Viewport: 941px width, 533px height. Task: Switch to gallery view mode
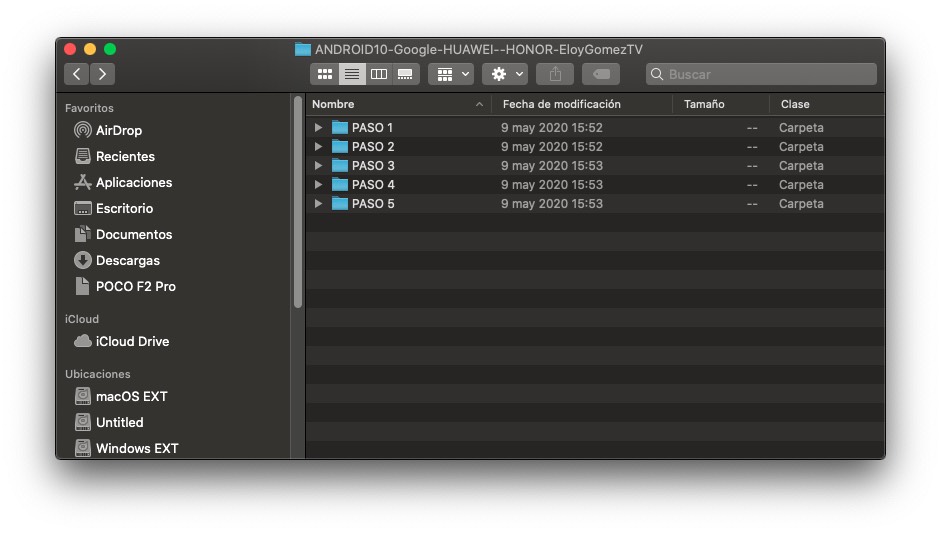(405, 74)
